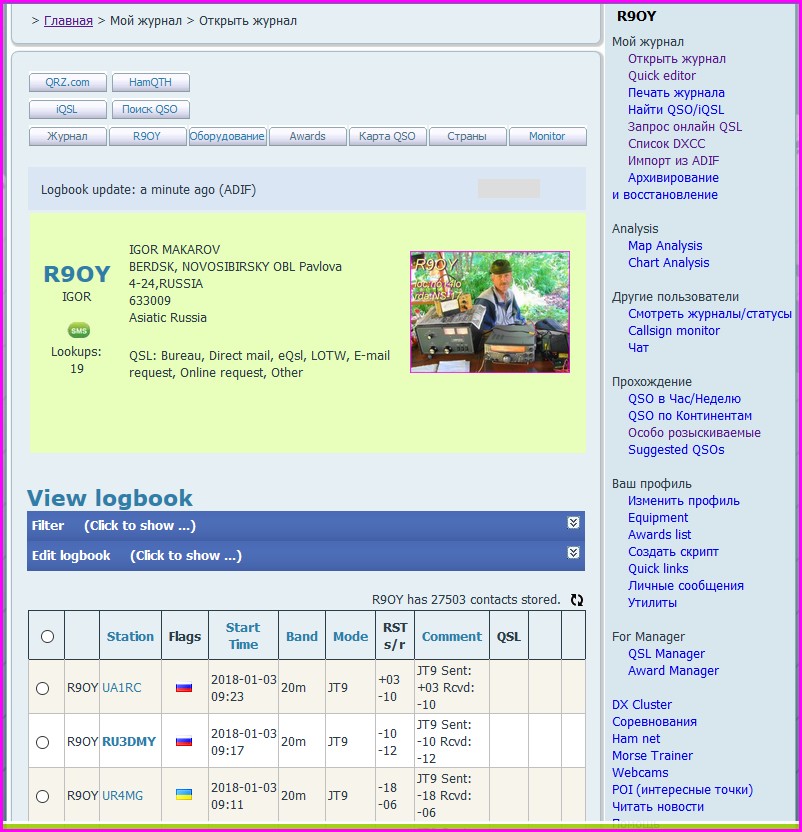Click the Russian flag in UA1RC row
802x832 pixels.
[184, 688]
